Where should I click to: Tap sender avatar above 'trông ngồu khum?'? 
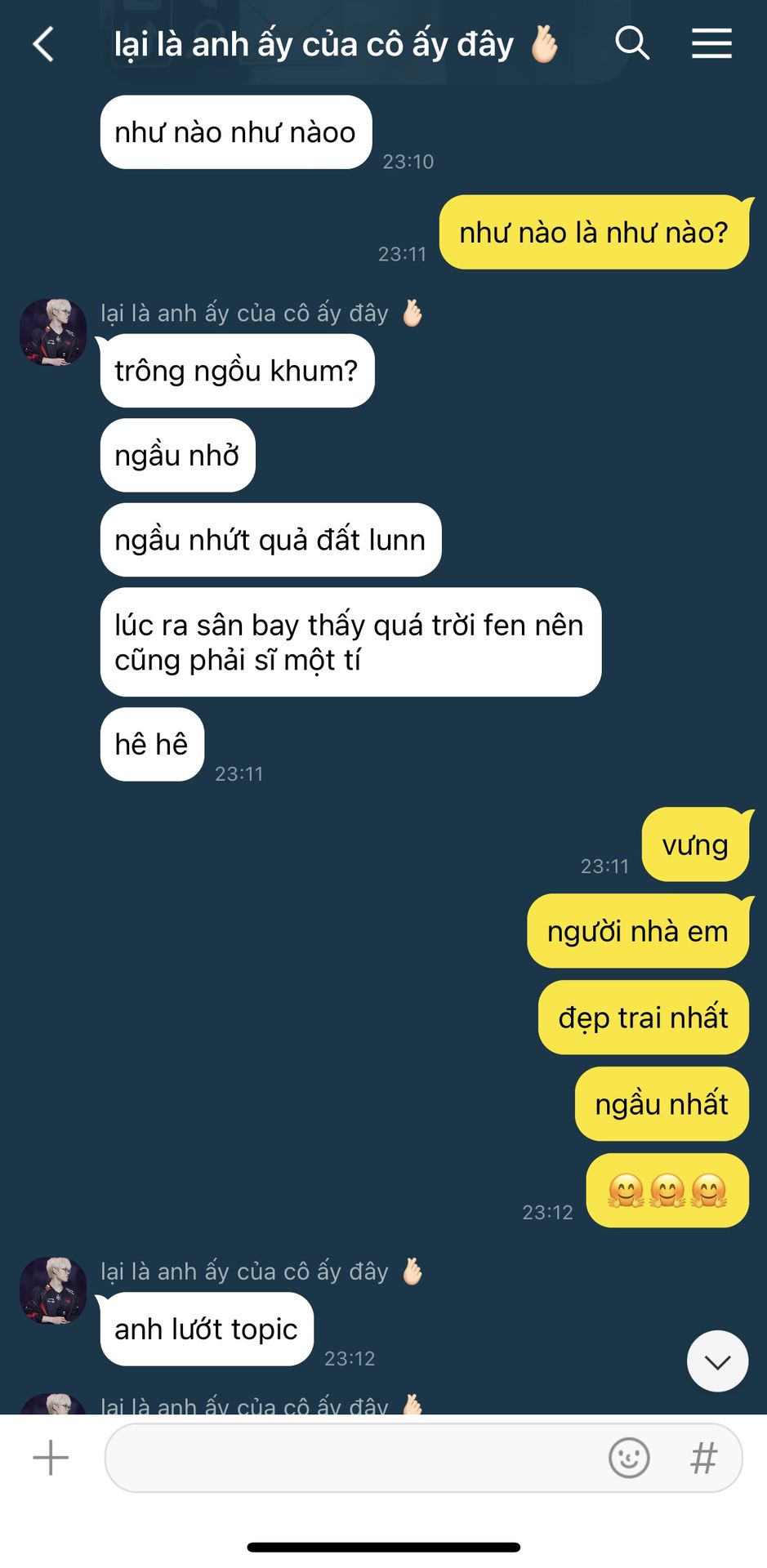[x=53, y=332]
